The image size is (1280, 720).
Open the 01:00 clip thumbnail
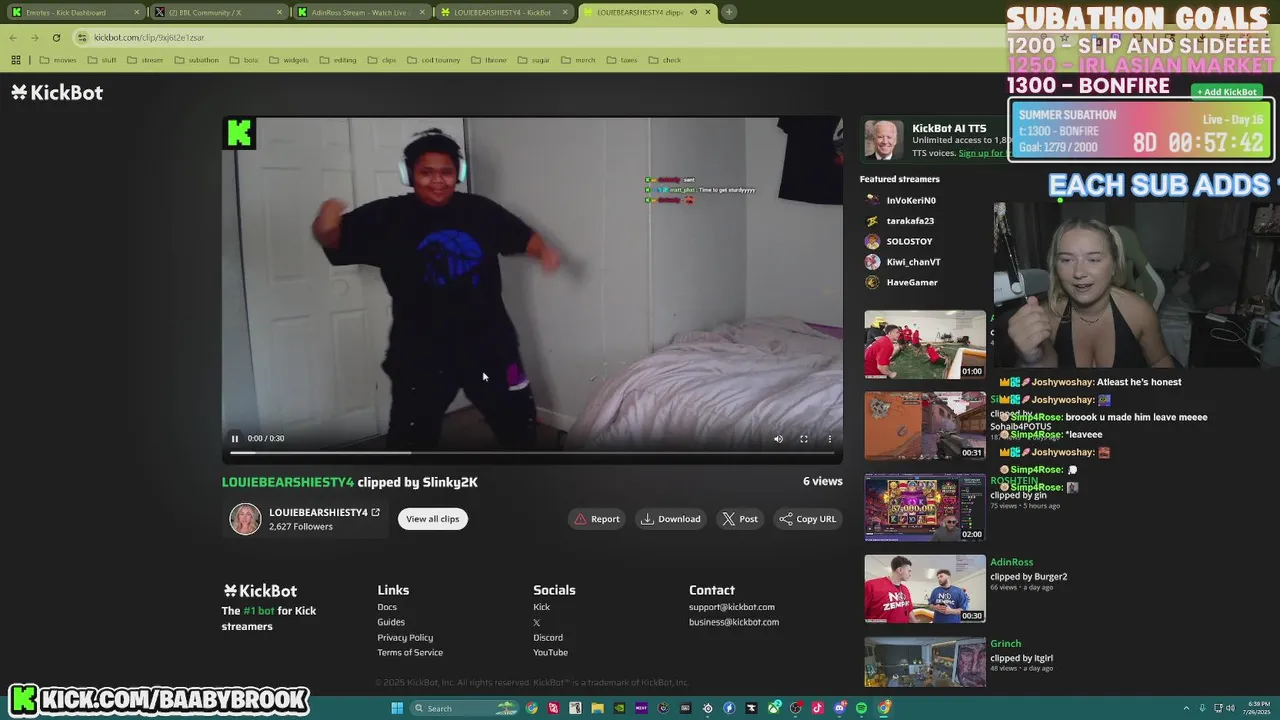click(925, 344)
